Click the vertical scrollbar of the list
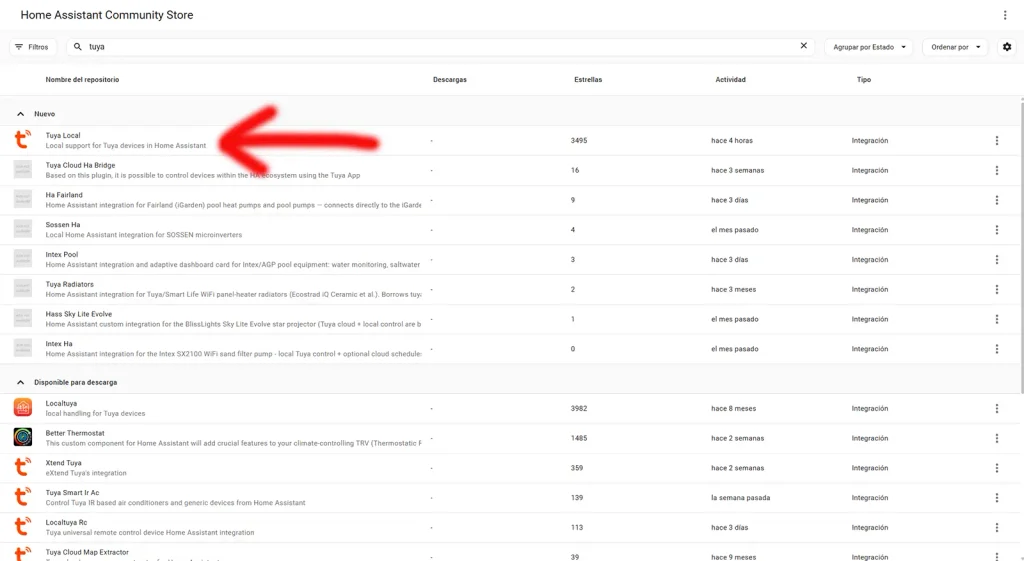This screenshot has width=1024, height=561. [1021, 246]
